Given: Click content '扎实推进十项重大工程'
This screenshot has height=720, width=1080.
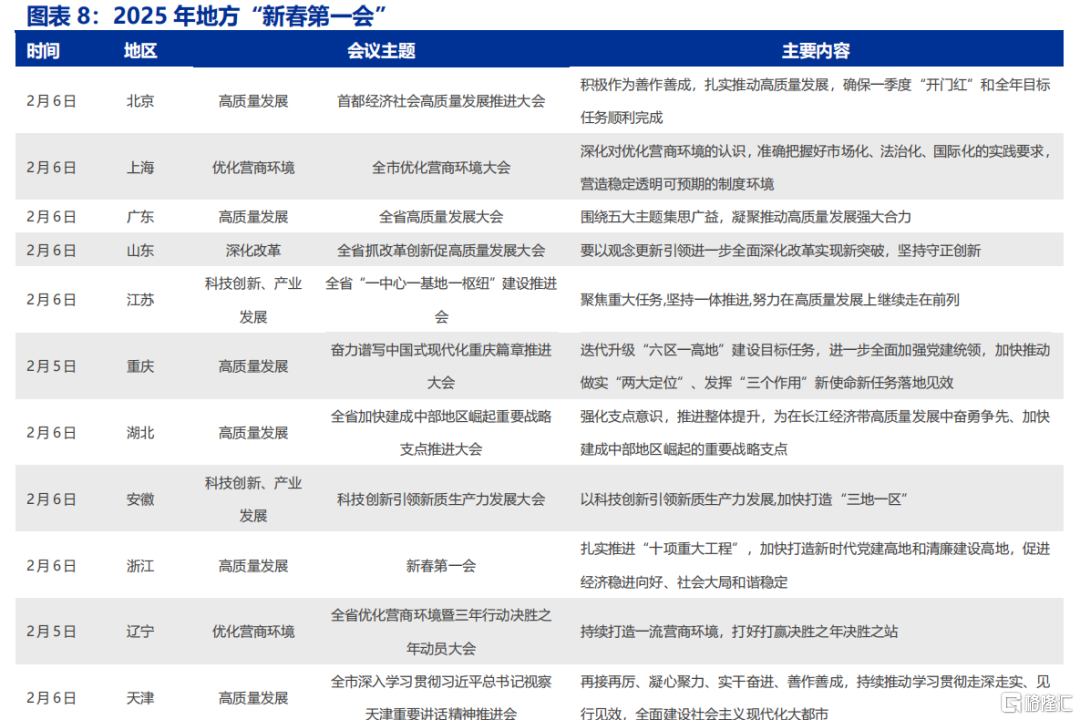Looking at the screenshot, I should click(x=659, y=549).
